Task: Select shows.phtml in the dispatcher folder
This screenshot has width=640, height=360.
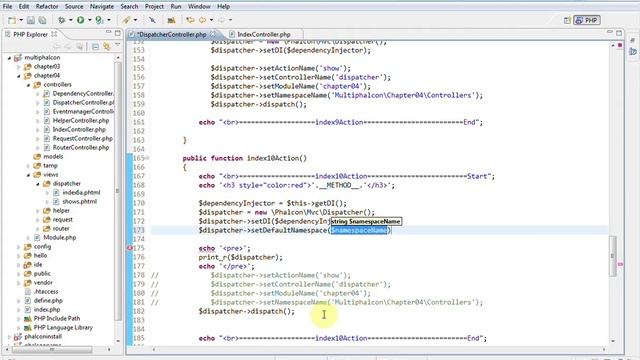Action: 80,201
